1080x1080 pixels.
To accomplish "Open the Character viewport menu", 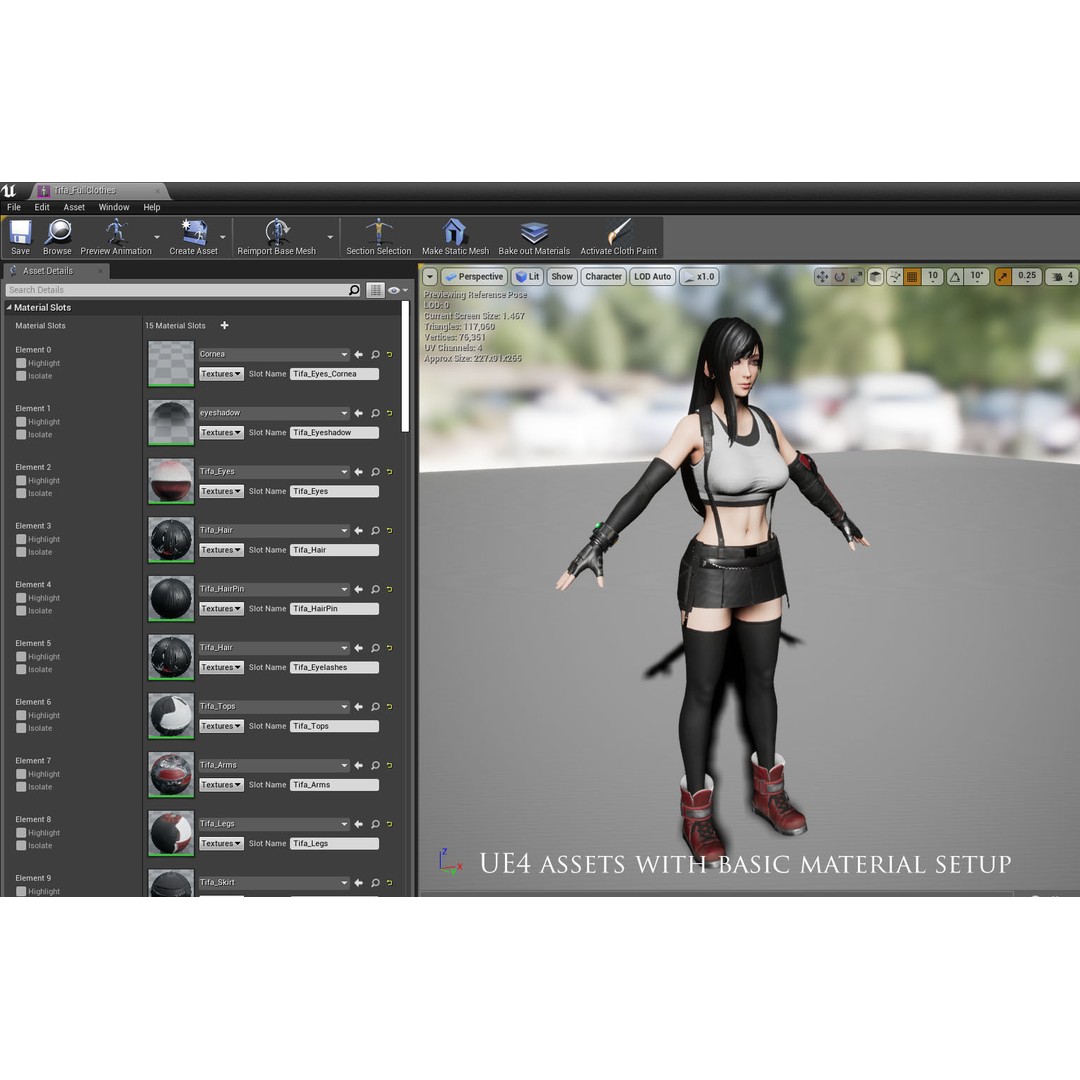I will [x=603, y=277].
